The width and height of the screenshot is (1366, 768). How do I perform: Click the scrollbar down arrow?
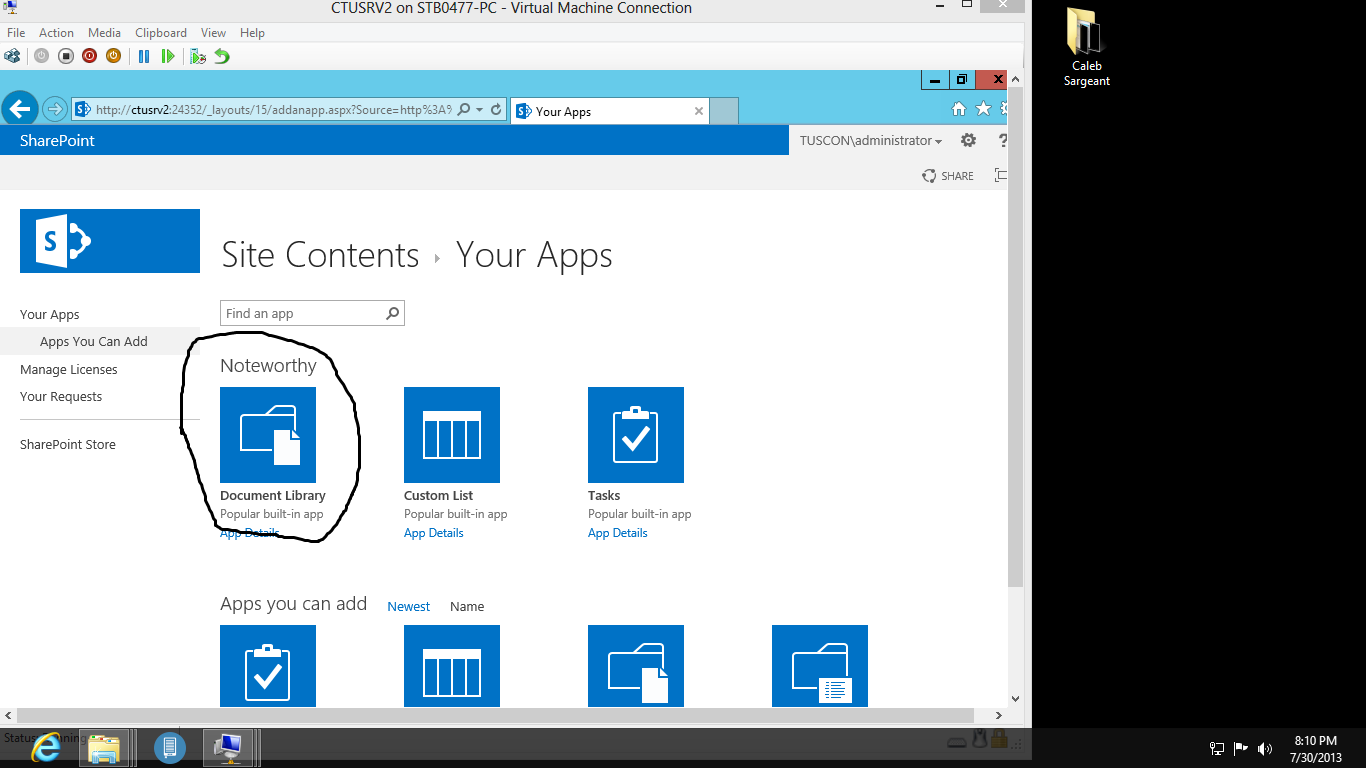click(1015, 699)
